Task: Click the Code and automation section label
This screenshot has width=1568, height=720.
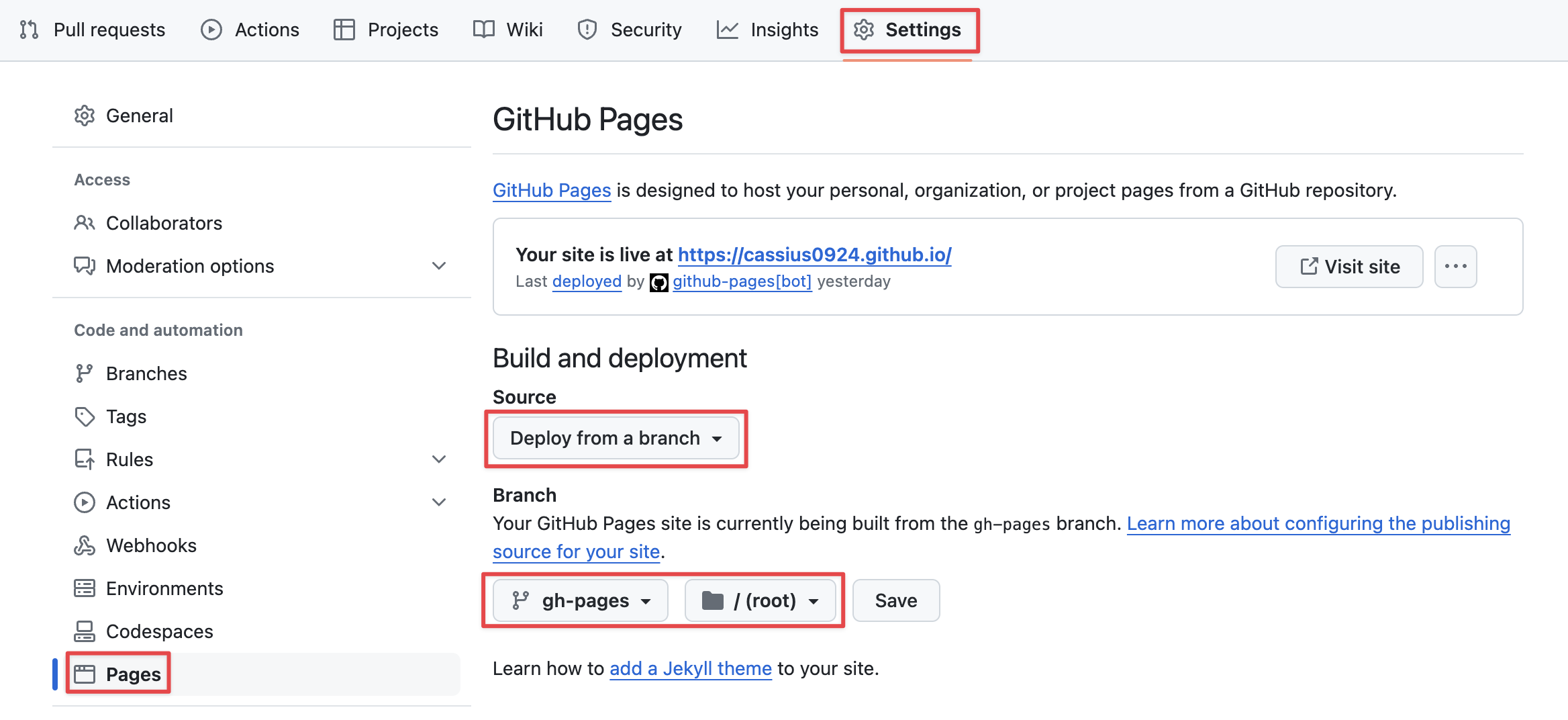Action: (158, 330)
